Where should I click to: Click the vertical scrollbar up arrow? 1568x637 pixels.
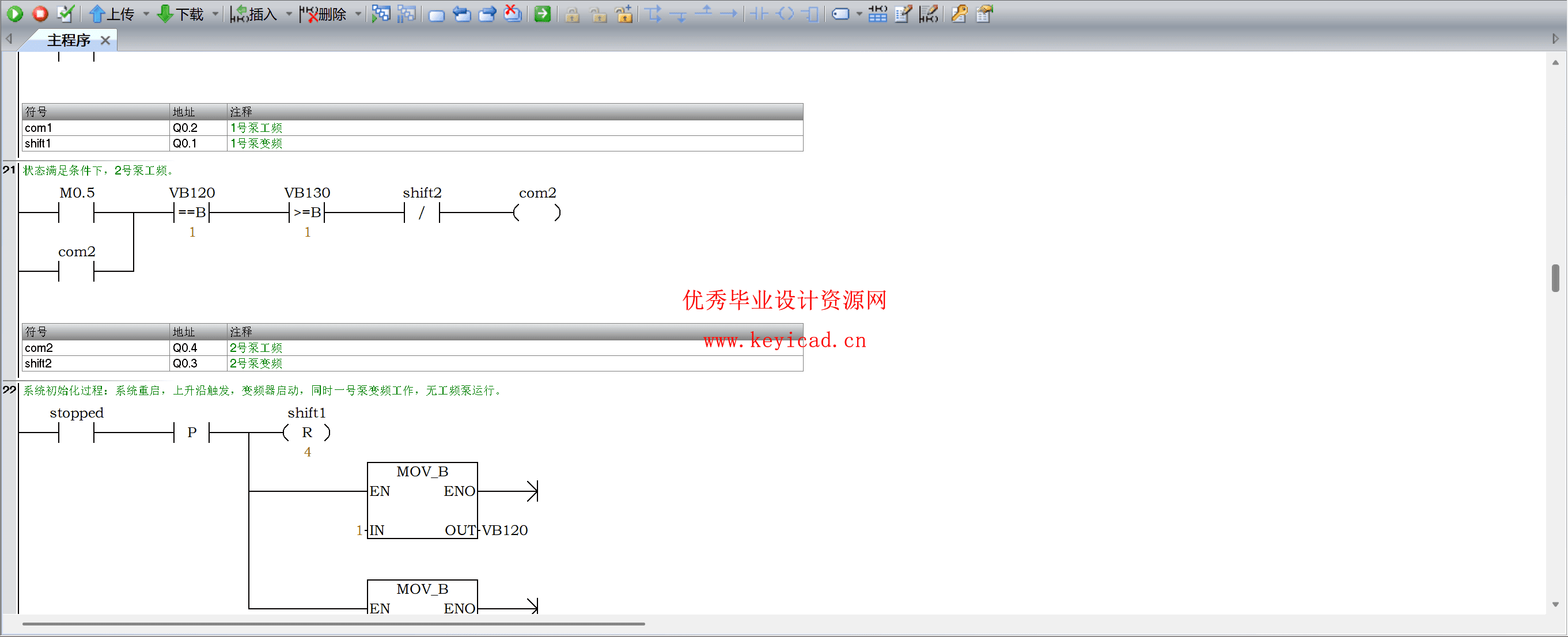pos(1555,62)
